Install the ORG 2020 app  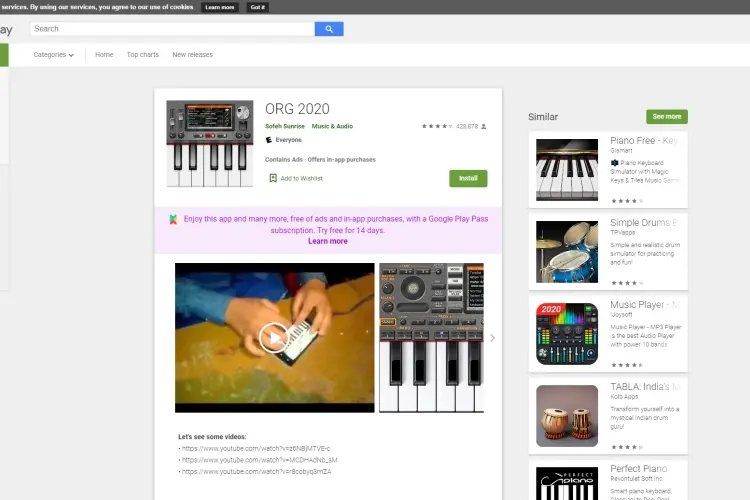[x=468, y=178]
